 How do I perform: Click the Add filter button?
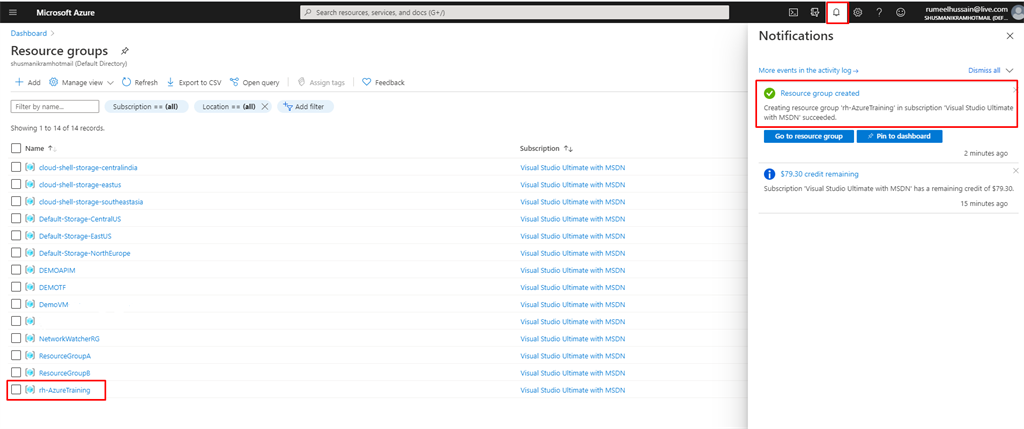[306, 106]
